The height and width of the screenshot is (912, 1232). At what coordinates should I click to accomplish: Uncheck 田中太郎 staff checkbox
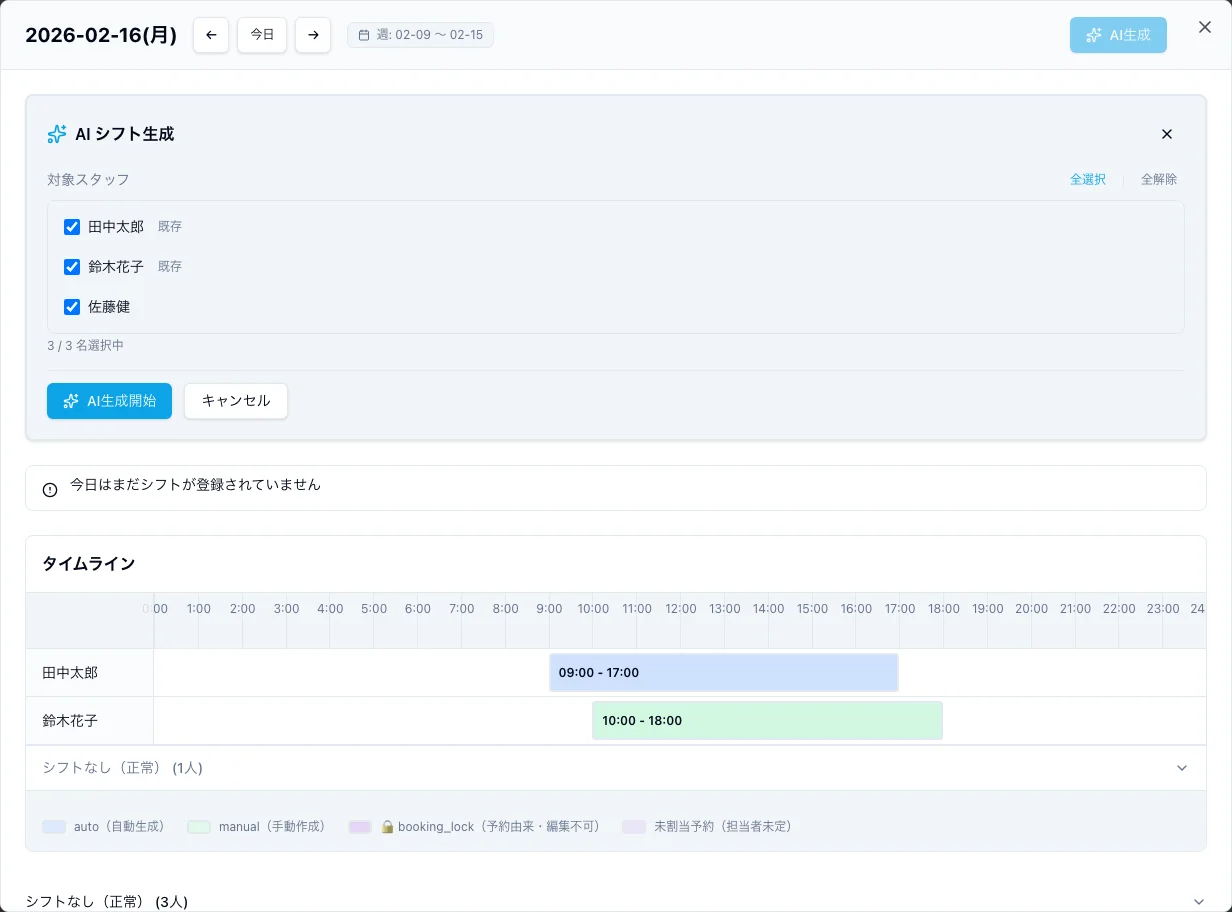click(72, 227)
